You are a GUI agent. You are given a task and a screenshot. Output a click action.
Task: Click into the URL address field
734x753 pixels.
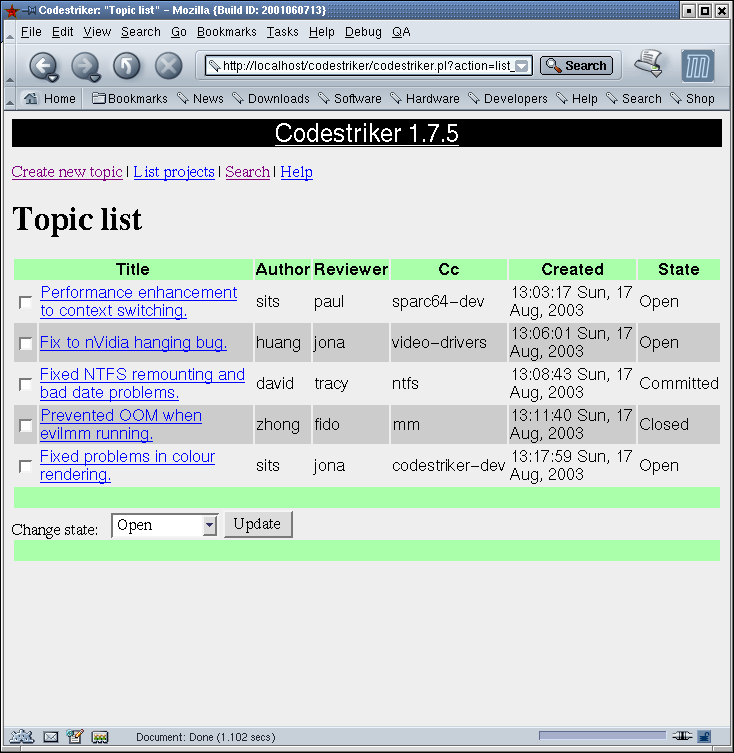tap(365, 66)
